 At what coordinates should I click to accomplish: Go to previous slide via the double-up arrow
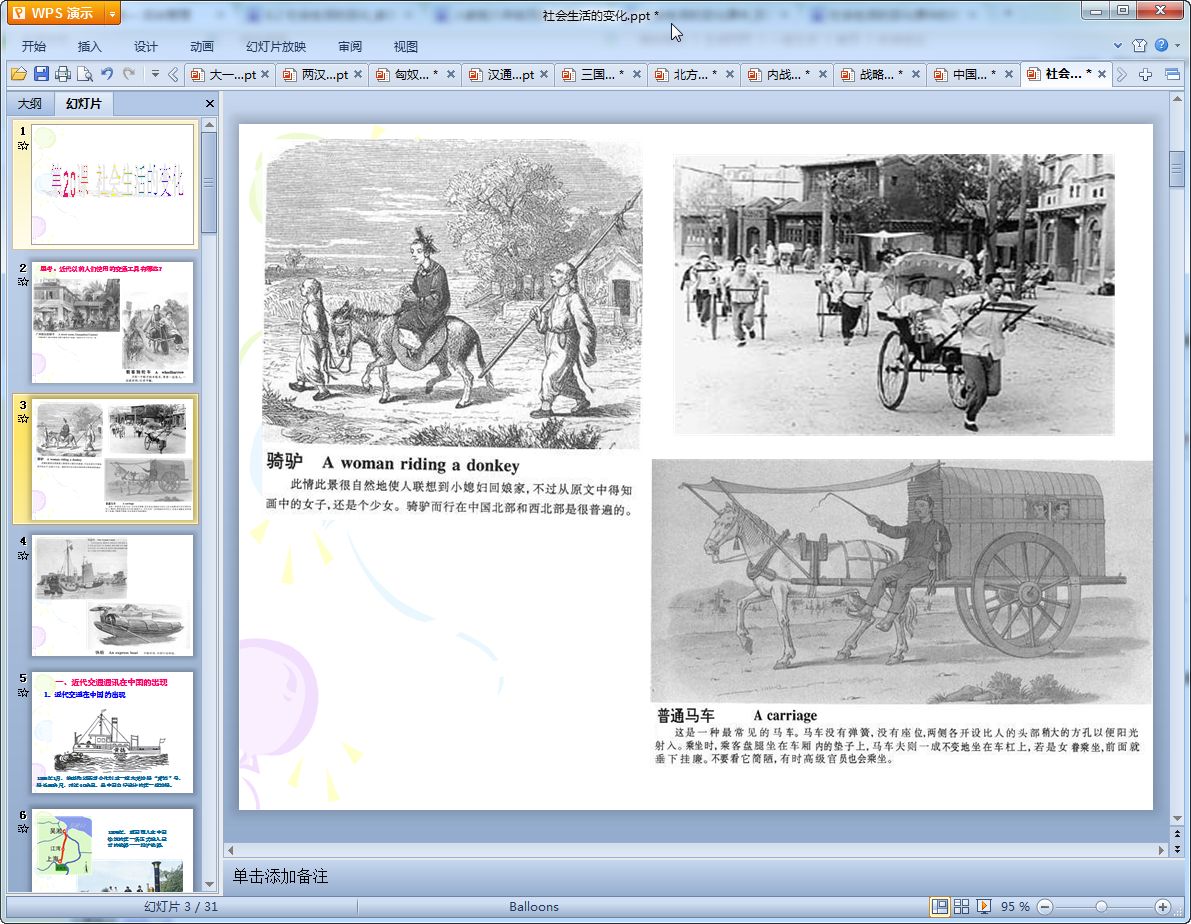(1177, 834)
